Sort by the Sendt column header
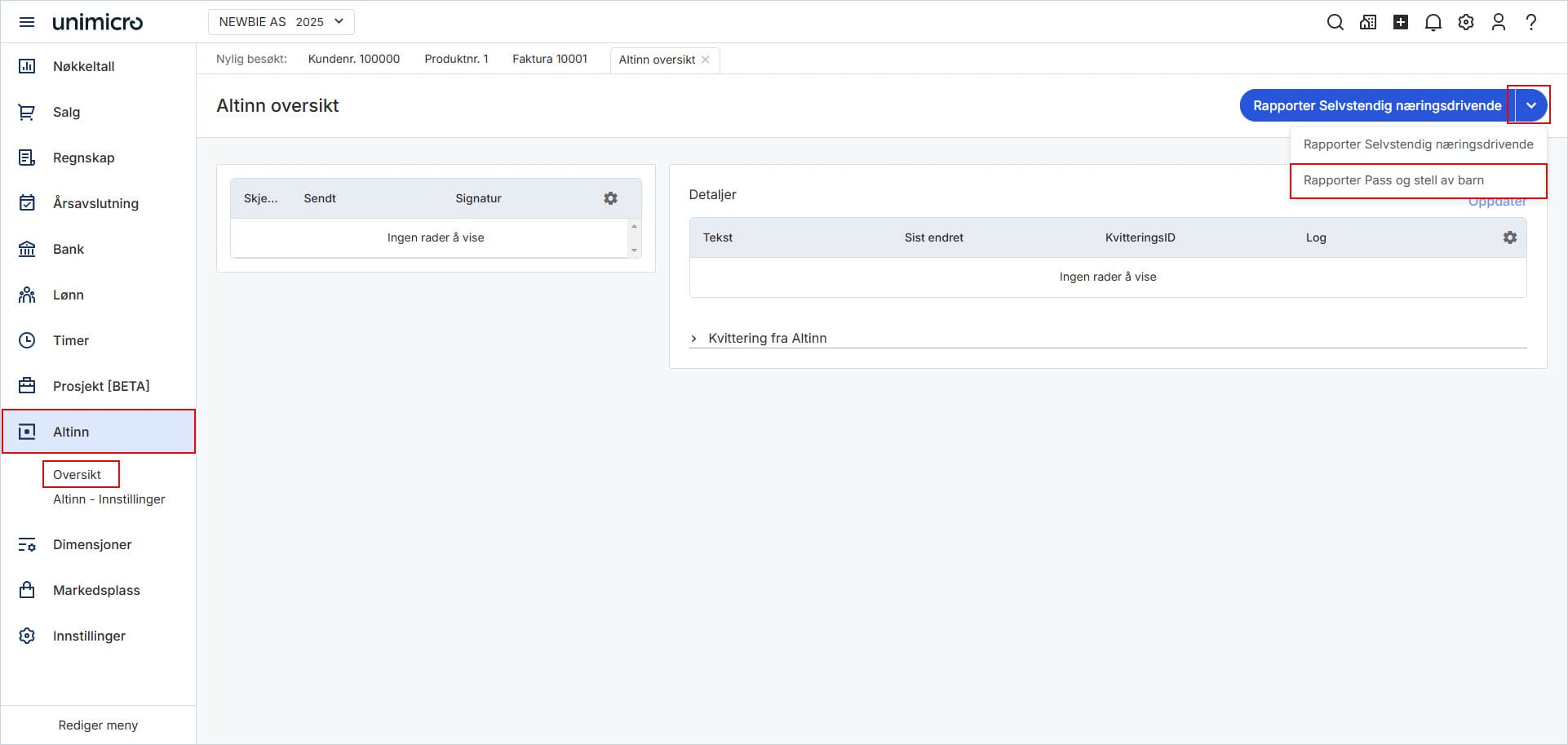Image resolution: width=1568 pixels, height=745 pixels. click(320, 198)
